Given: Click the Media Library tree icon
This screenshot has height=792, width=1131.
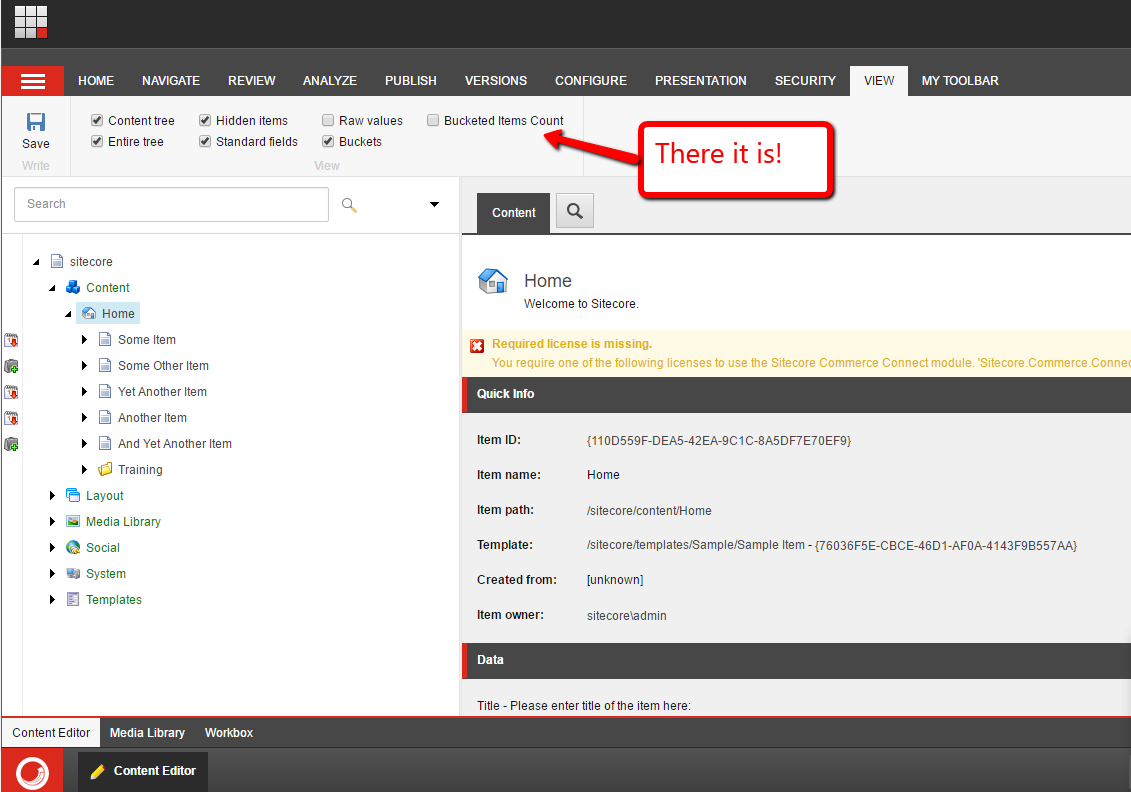Looking at the screenshot, I should pos(73,521).
